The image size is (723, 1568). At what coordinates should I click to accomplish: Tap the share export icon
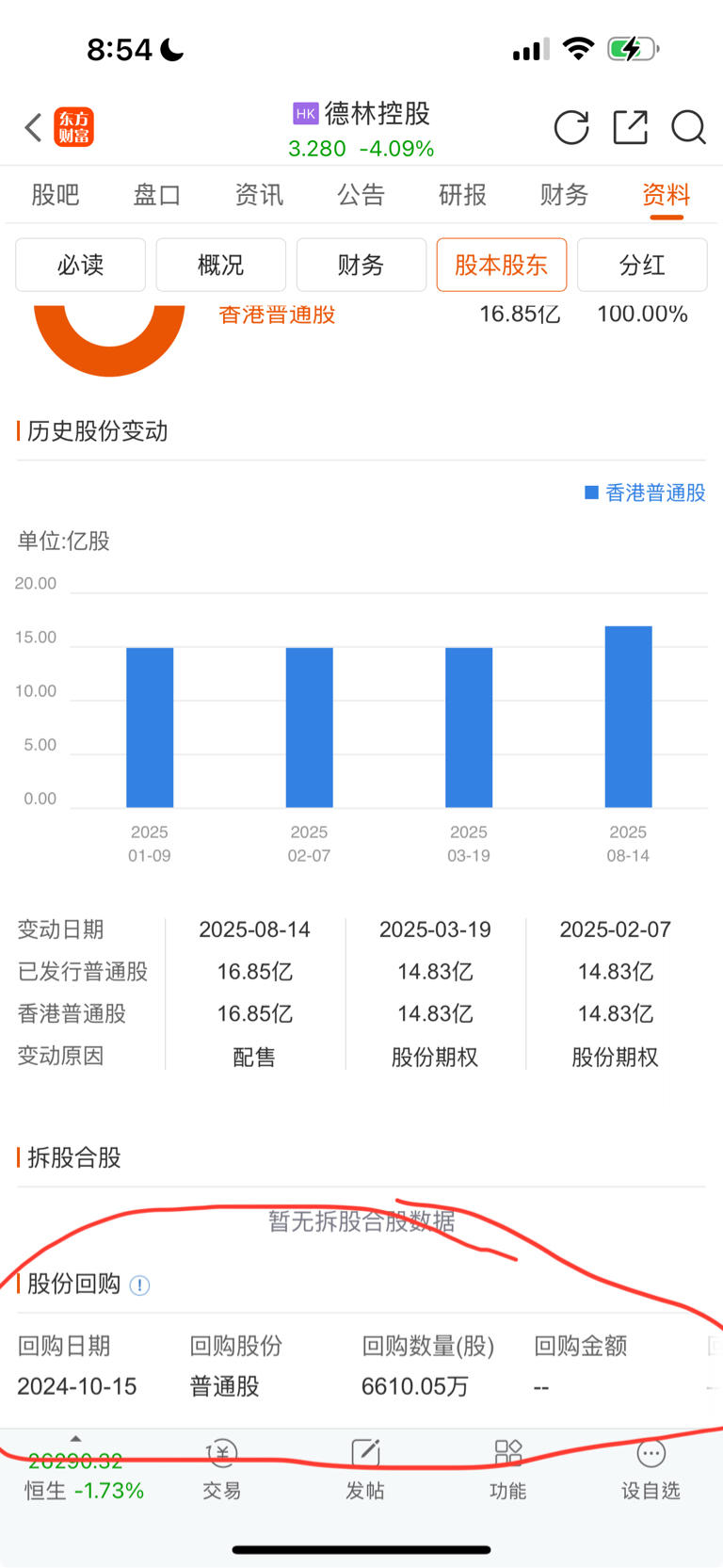click(x=630, y=127)
